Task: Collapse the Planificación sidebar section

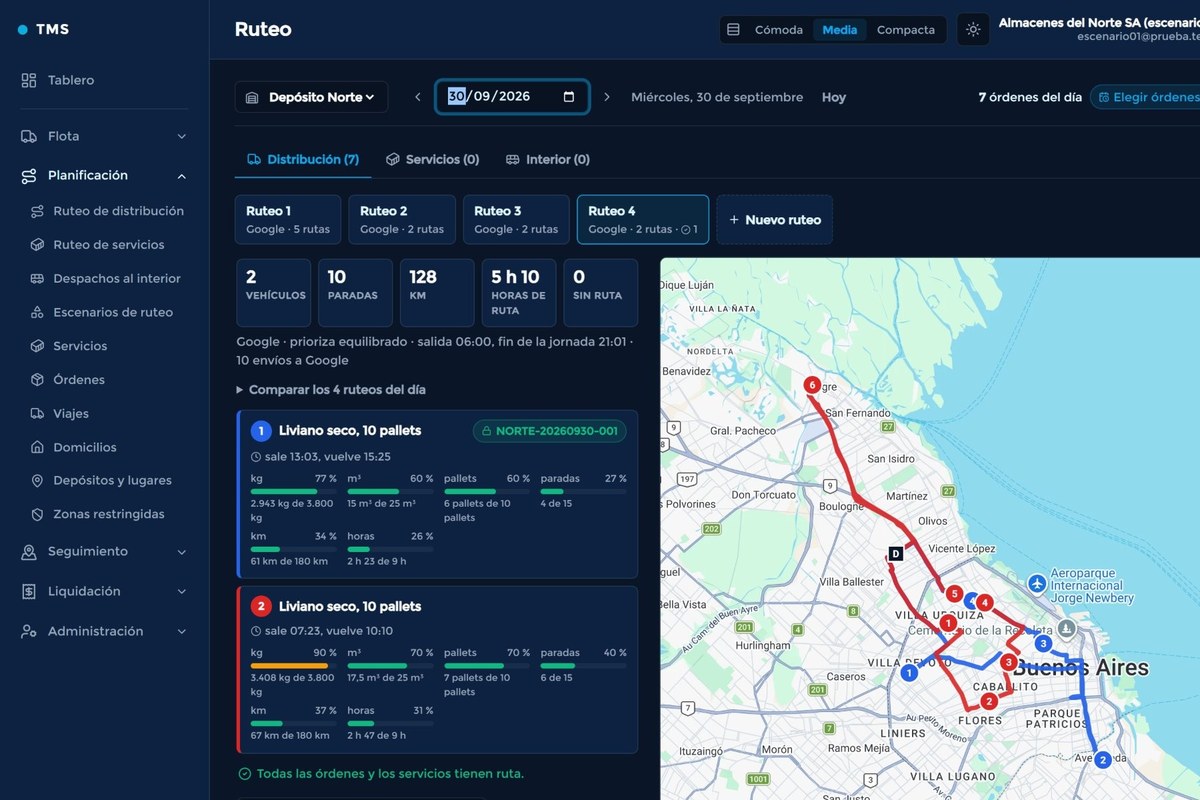Action: tap(104, 176)
